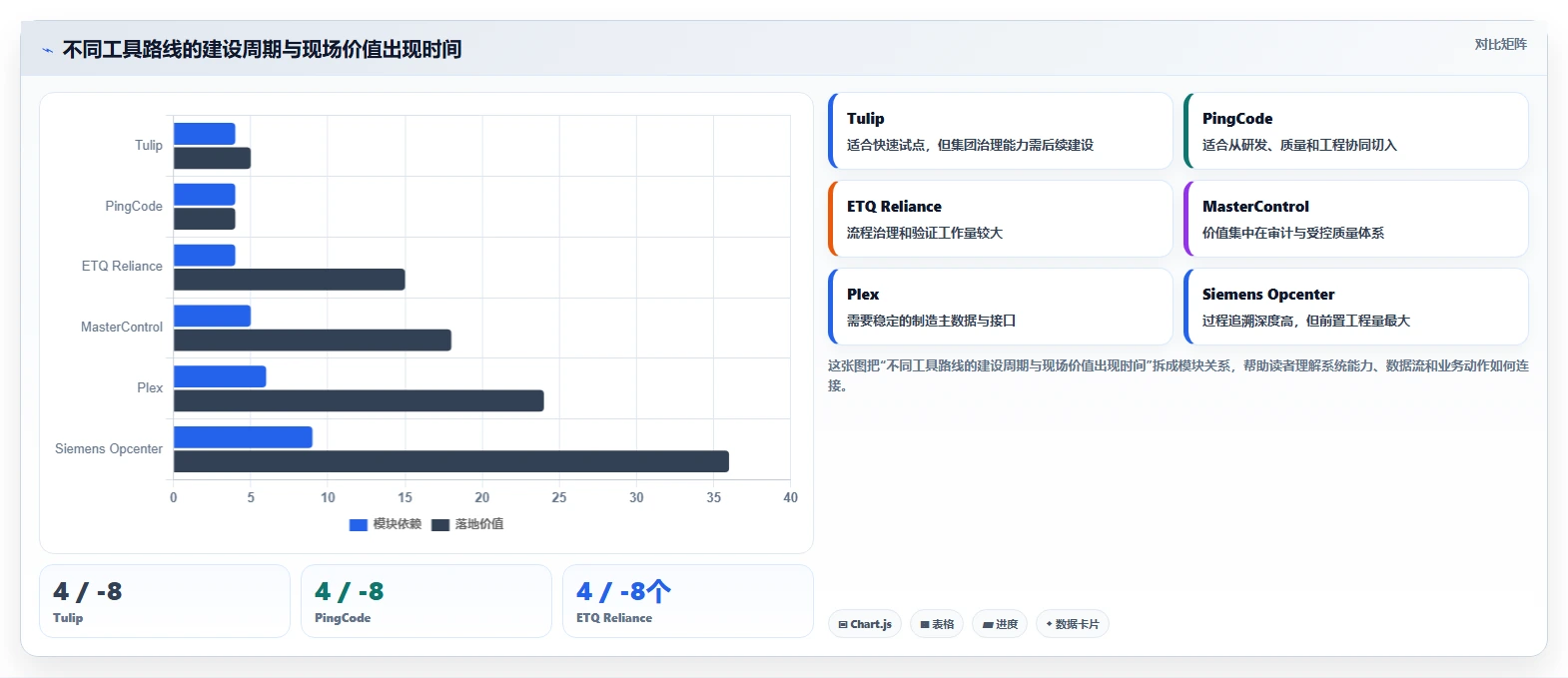Click the blue 模块依赖 bar for MasterControl
The height and width of the screenshot is (678, 1568).
point(212,316)
